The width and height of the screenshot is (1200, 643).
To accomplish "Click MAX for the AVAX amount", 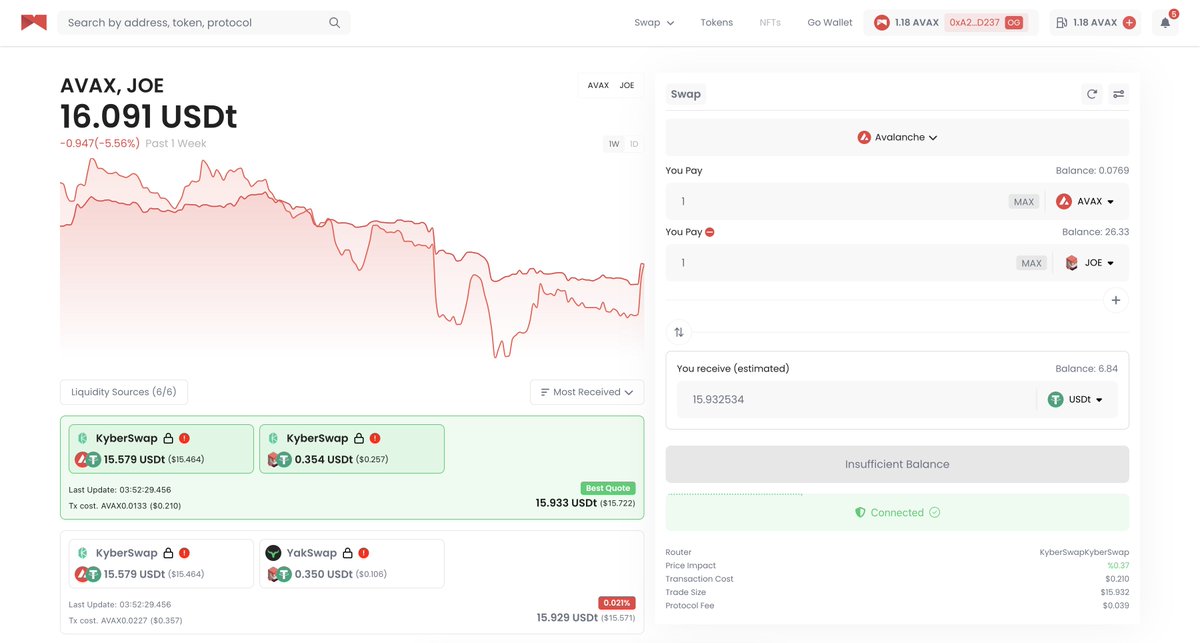I will click(x=1024, y=202).
